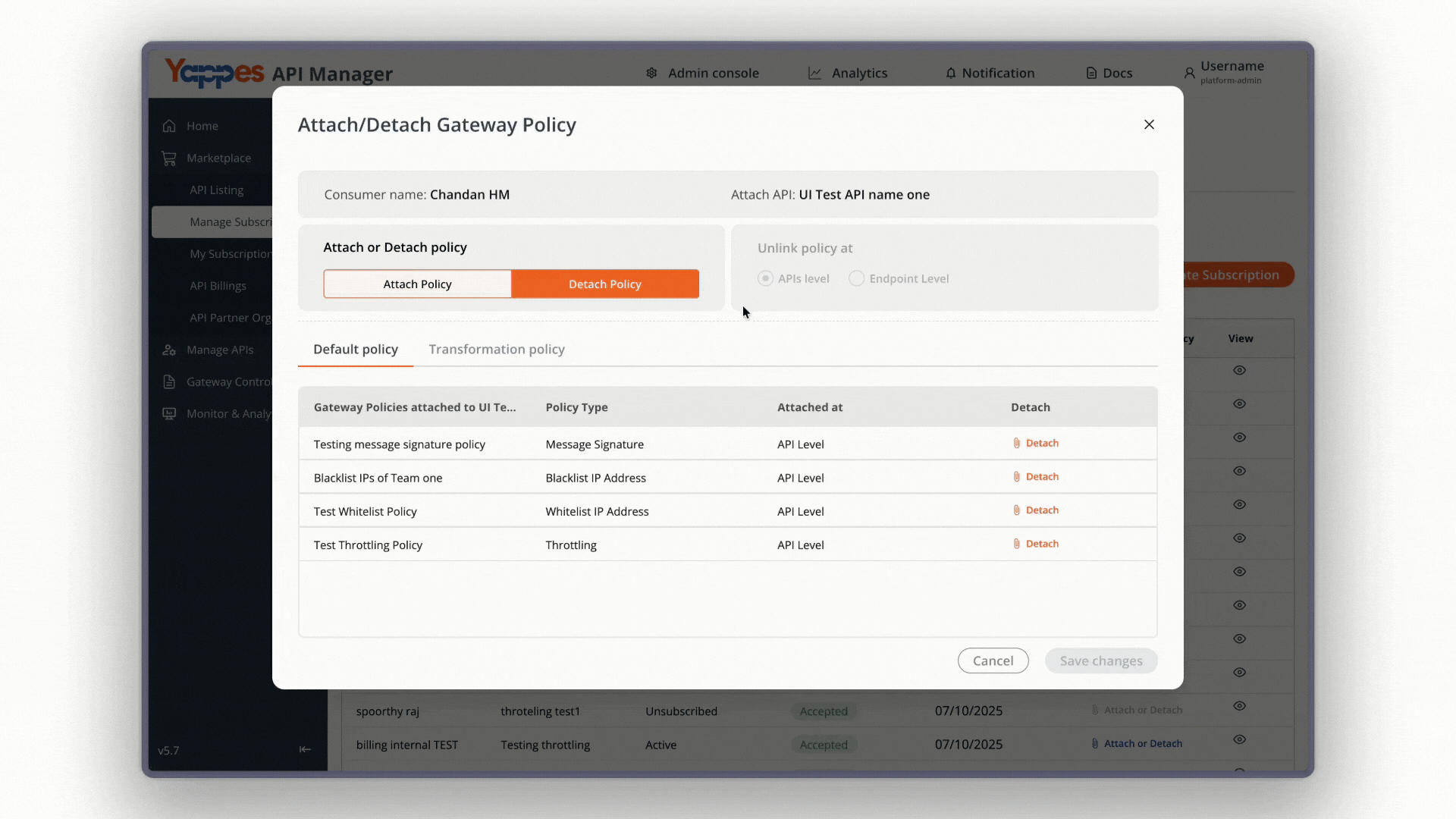The width and height of the screenshot is (1456, 819).
Task: Open the Notification bell icon
Action: [951, 73]
